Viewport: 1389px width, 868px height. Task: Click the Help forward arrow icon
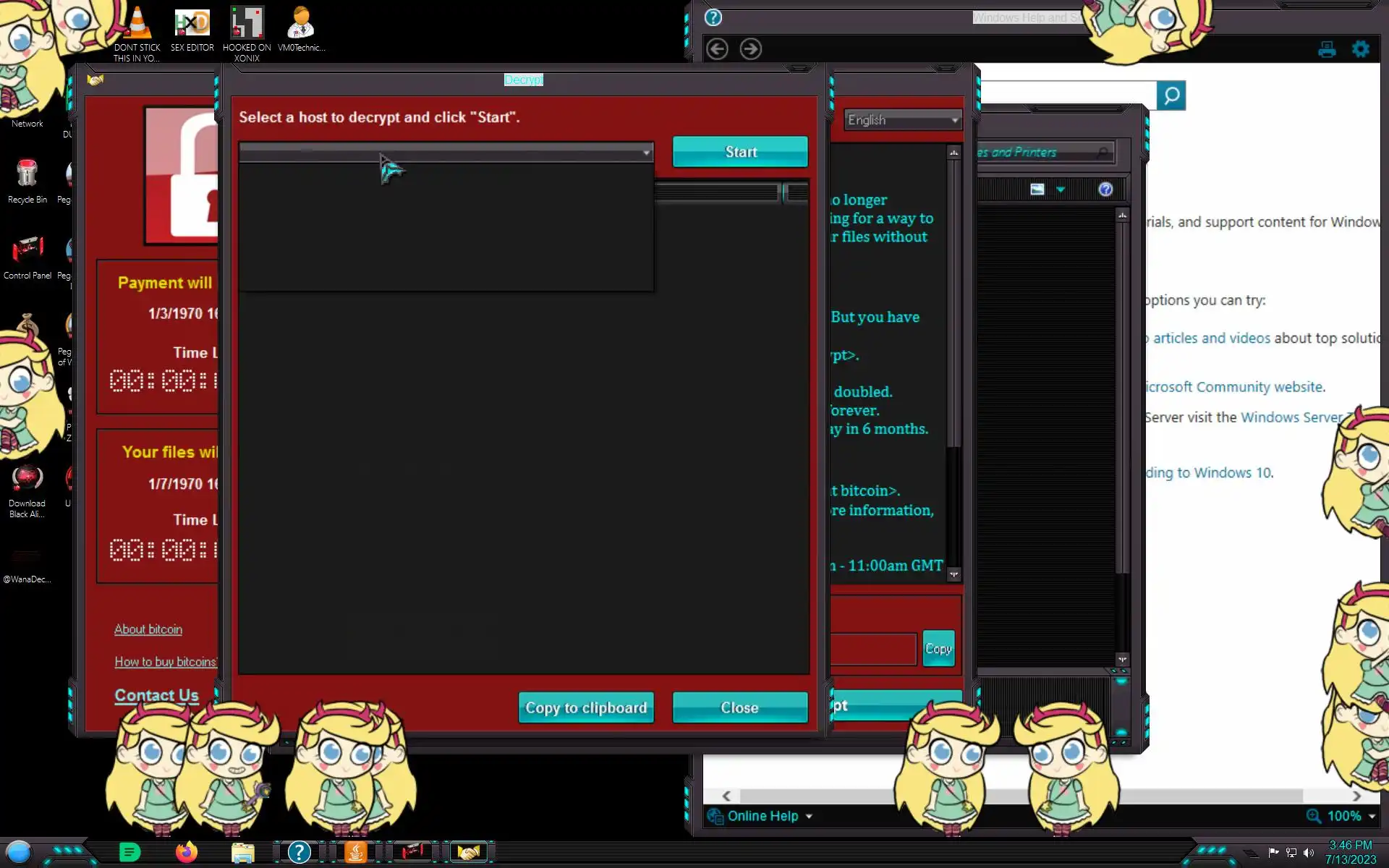click(x=750, y=48)
